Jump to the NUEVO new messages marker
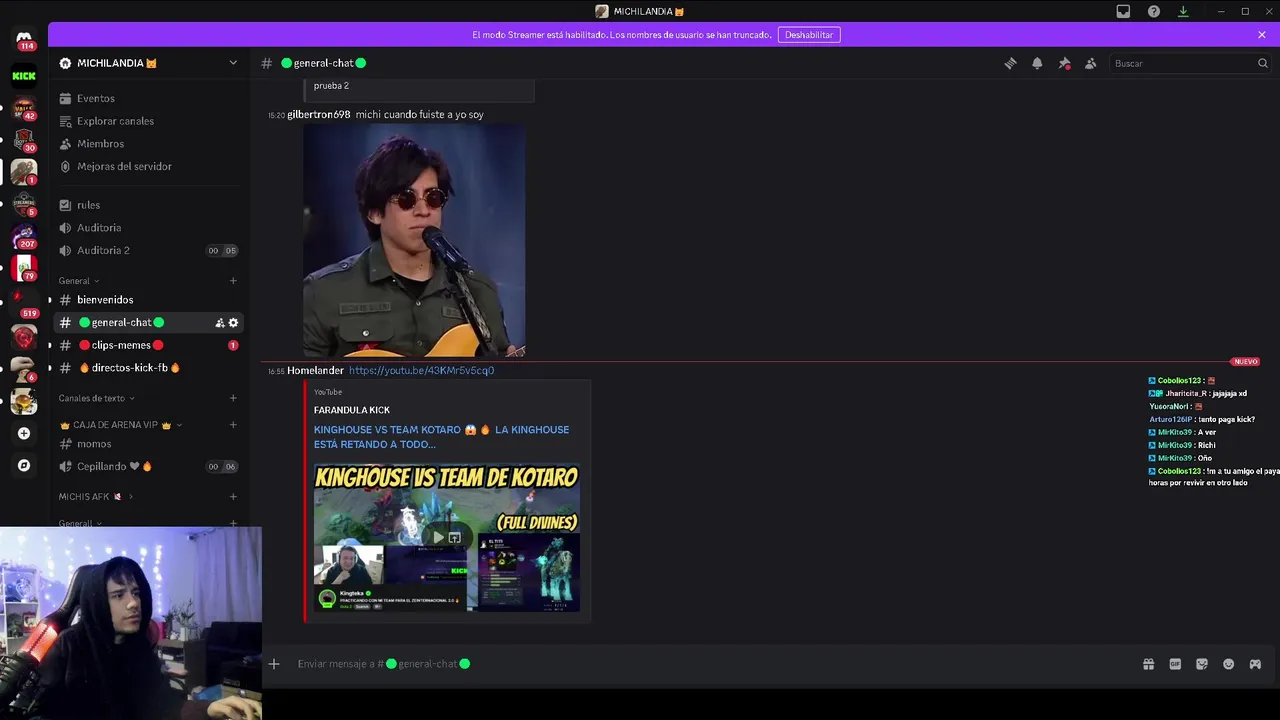Image resolution: width=1280 pixels, height=720 pixels. coord(1245,362)
